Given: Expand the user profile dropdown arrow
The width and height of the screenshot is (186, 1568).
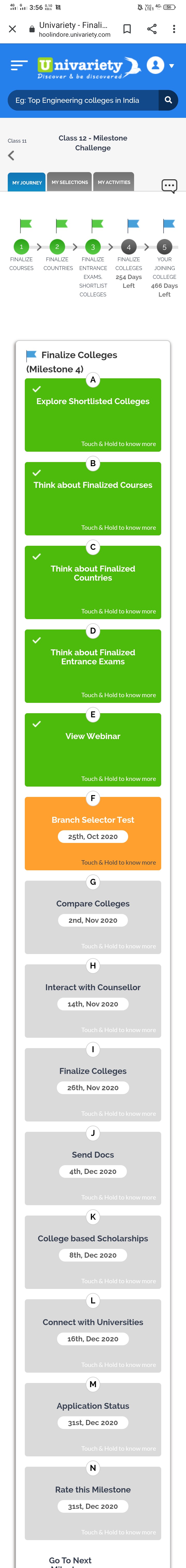Looking at the screenshot, I should [172, 66].
